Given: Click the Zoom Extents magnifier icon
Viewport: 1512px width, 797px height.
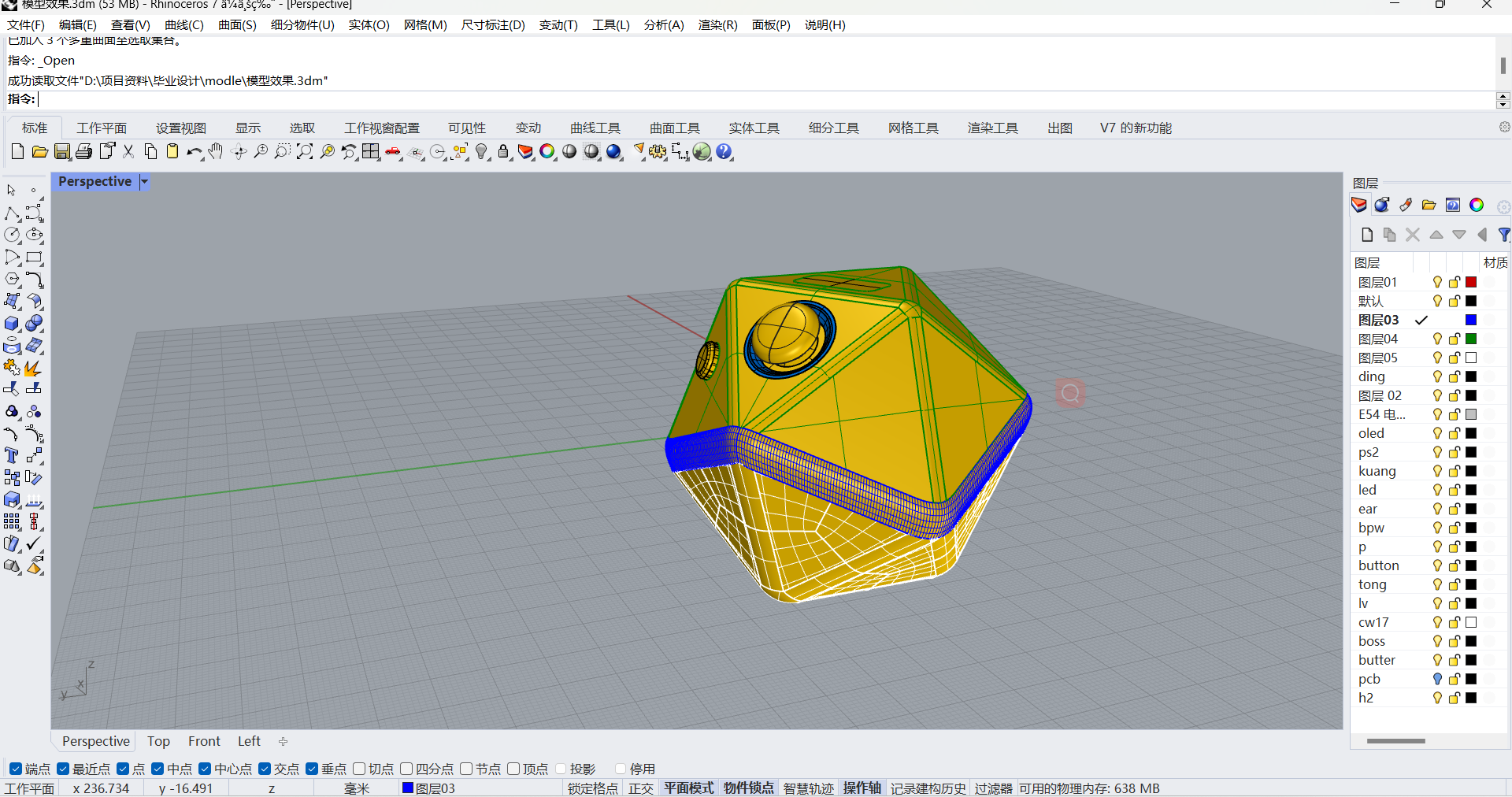Looking at the screenshot, I should (305, 152).
